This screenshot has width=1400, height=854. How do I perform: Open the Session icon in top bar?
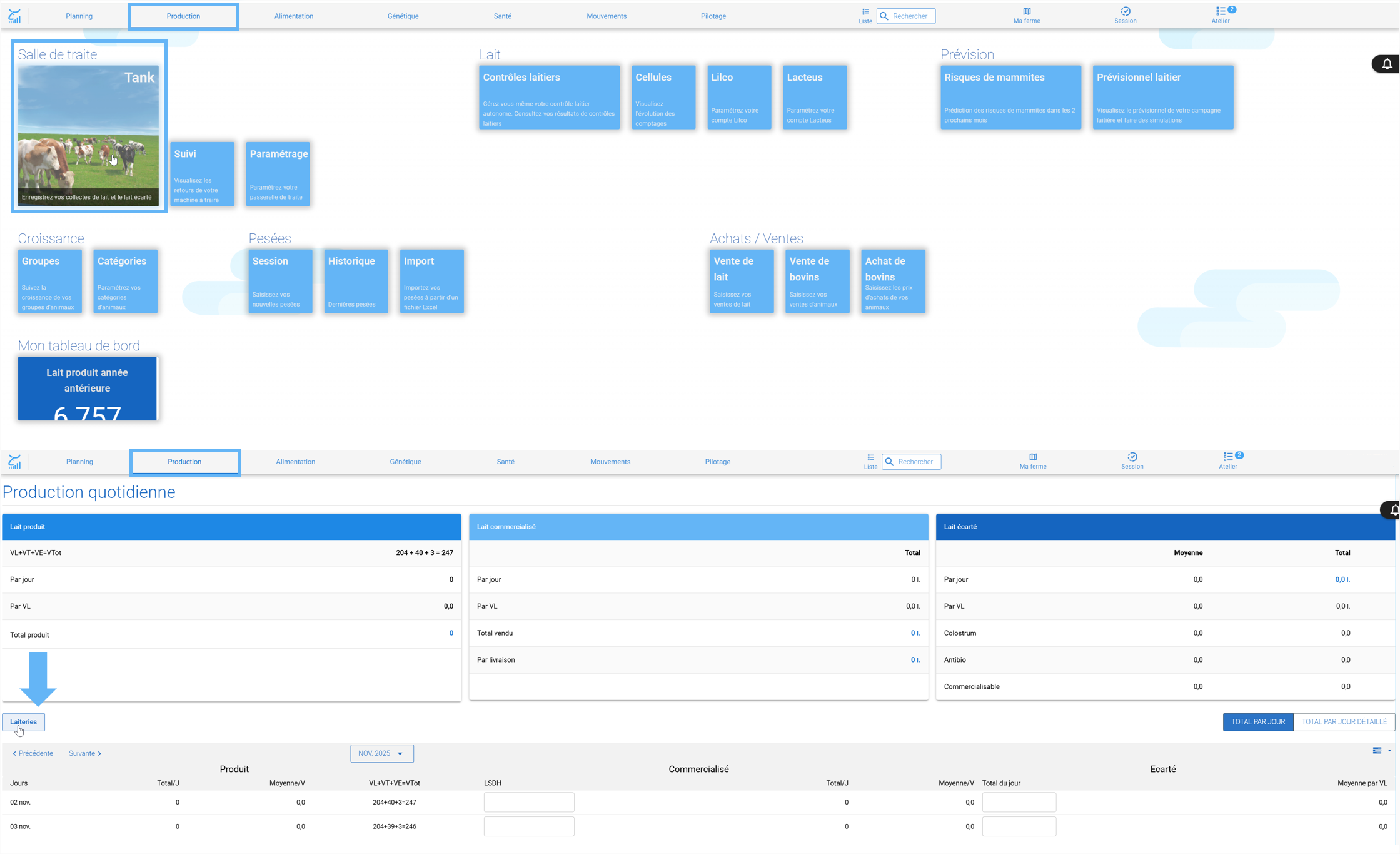point(1125,15)
